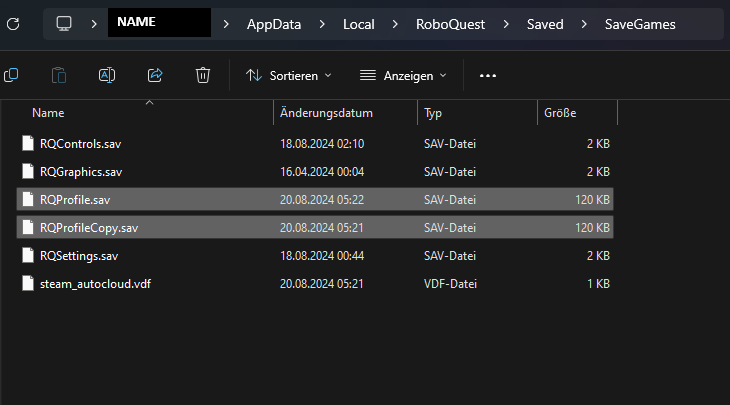Select the RQProfileCopy.sav file
This screenshot has height=405, width=730.
pos(89,228)
